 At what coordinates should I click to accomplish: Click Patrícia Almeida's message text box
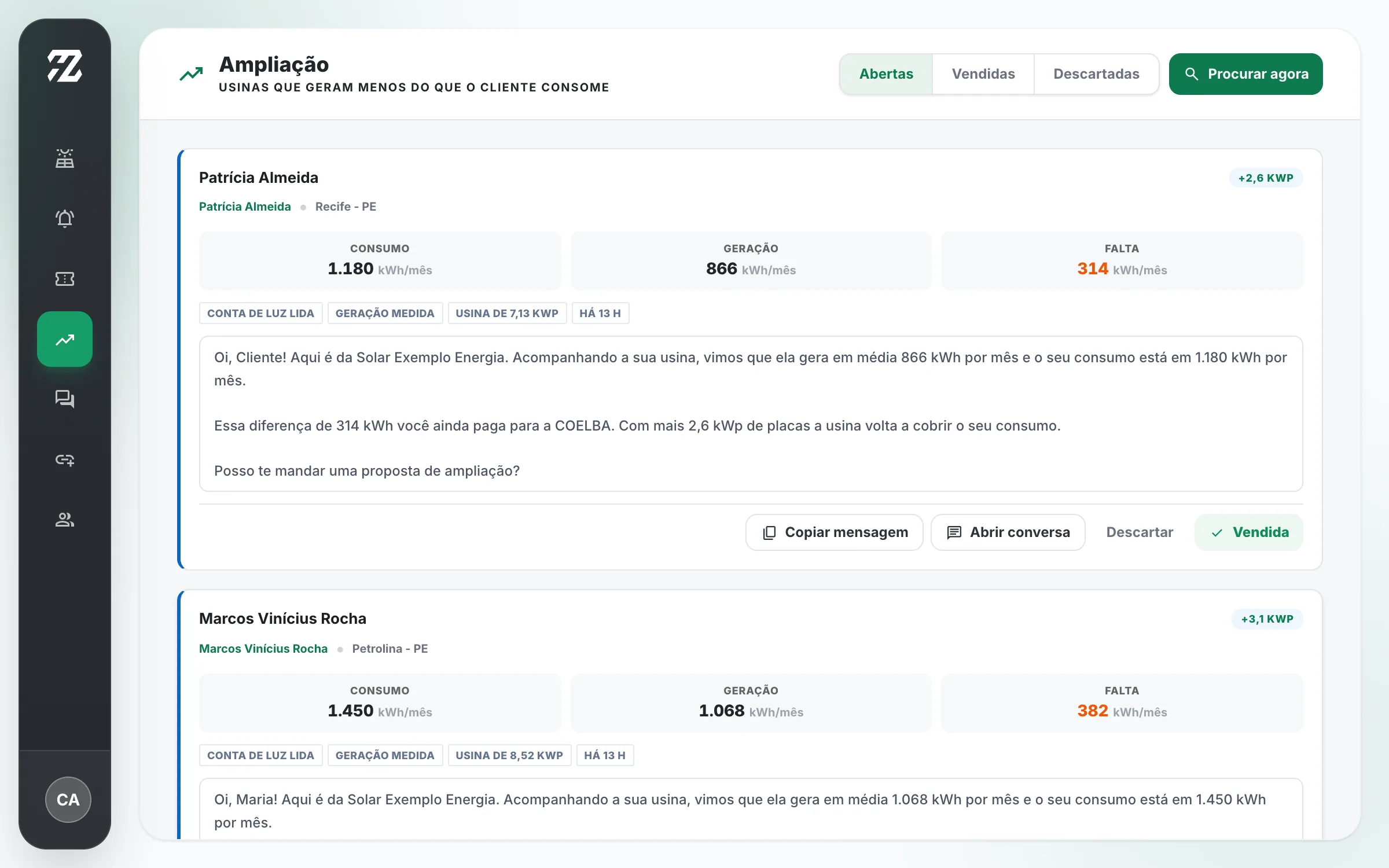[751, 414]
